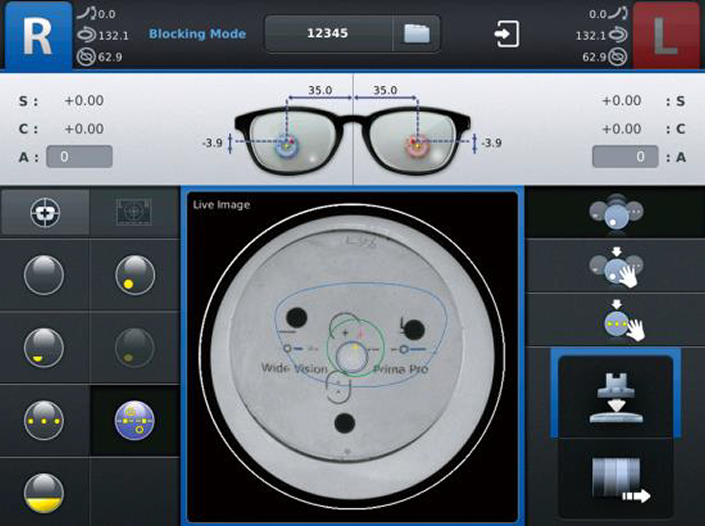Click the Blocking Mode label
The width and height of the screenshot is (705, 526).
(197, 34)
